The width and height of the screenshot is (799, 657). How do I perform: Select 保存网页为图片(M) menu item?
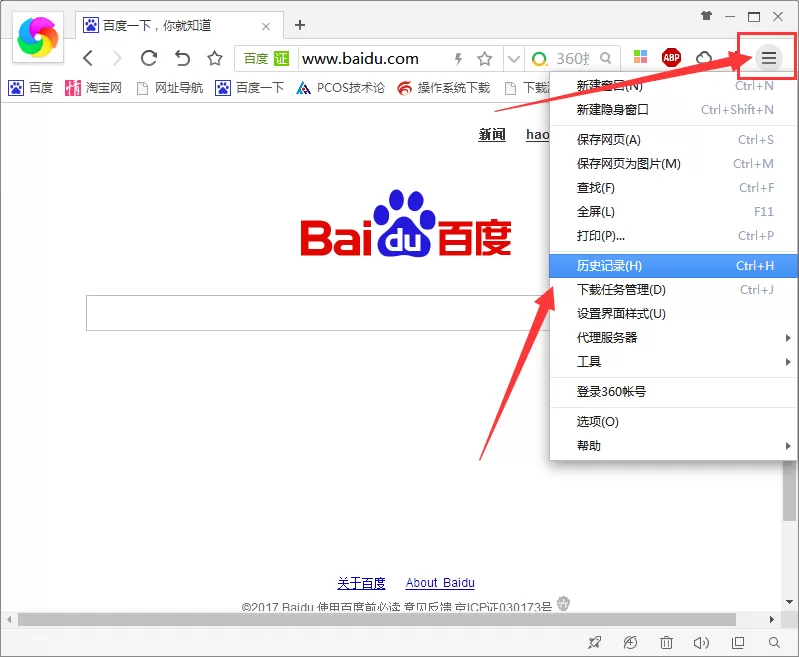pos(675,164)
